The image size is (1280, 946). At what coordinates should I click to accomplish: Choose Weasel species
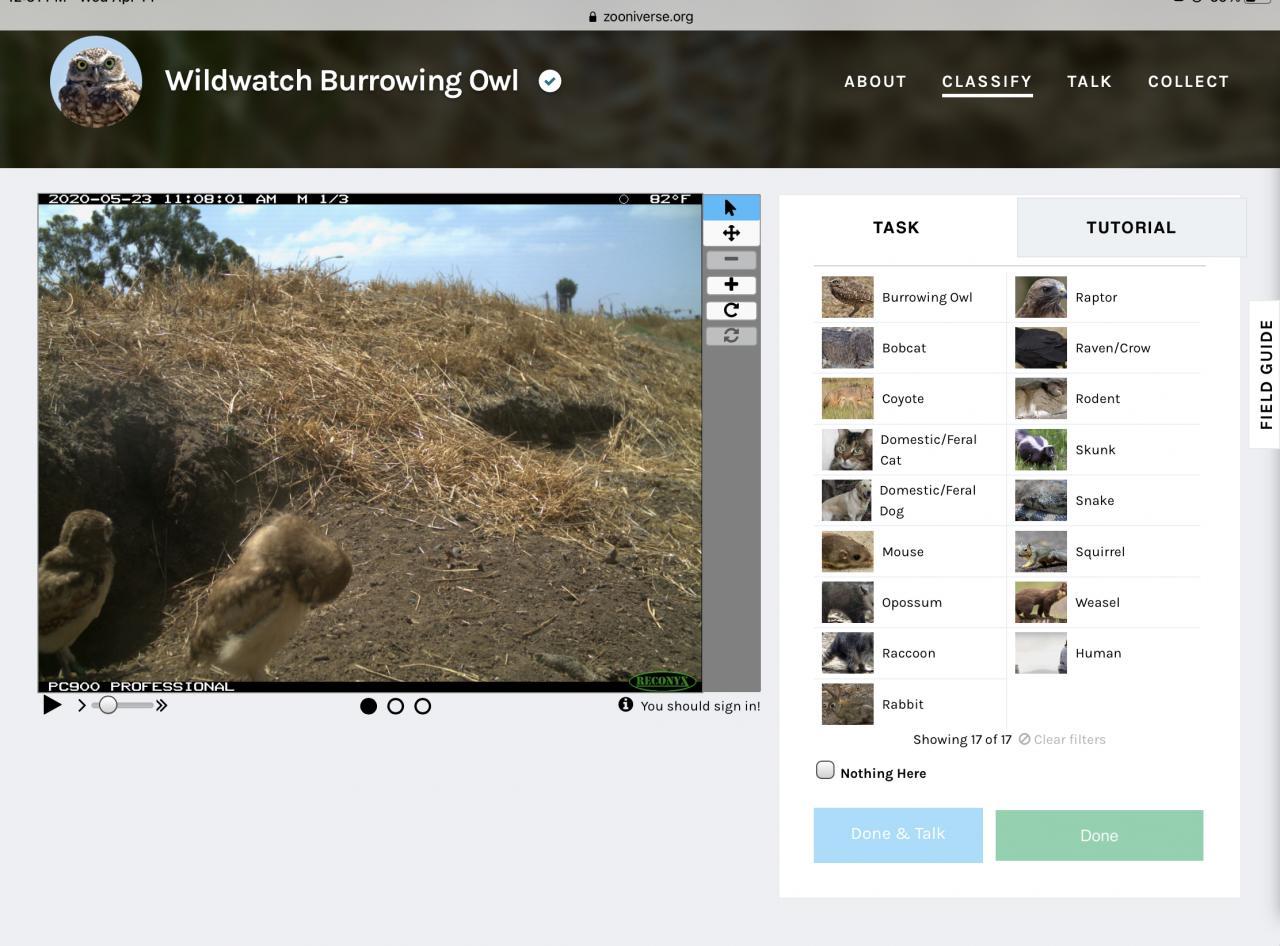click(x=1104, y=603)
